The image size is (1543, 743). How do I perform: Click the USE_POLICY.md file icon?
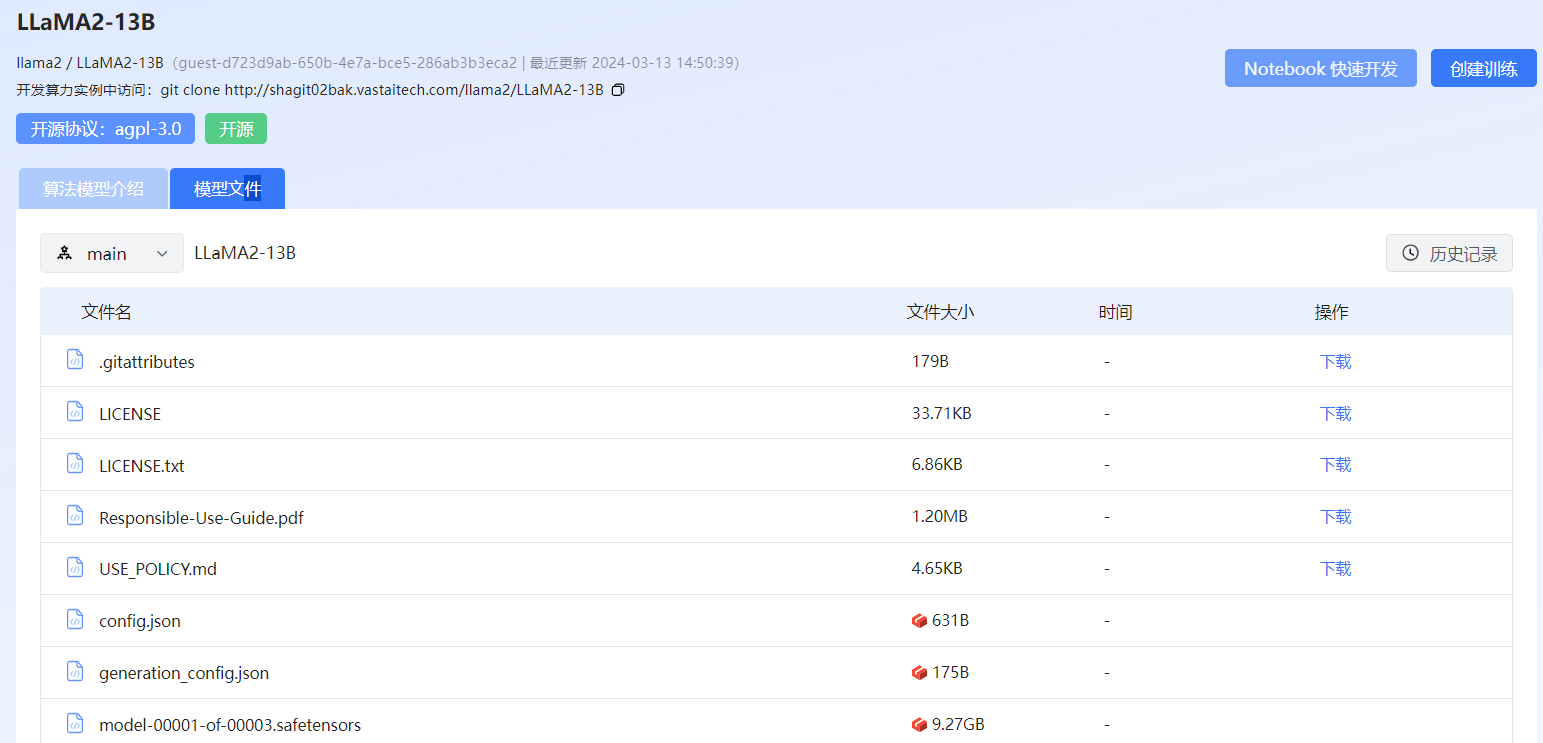(75, 567)
